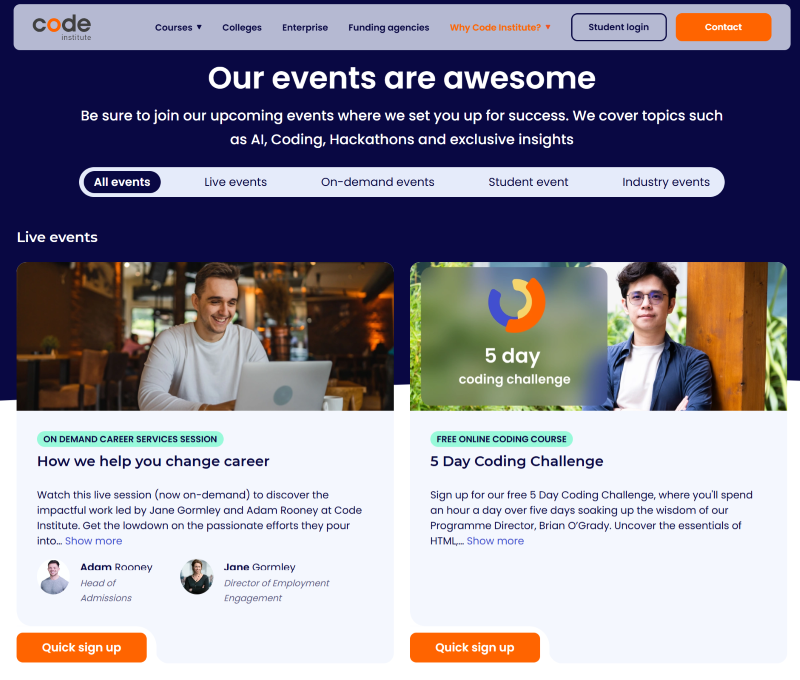The height and width of the screenshot is (680, 800).
Task: Quick sign up for career change session
Action: pos(81,648)
